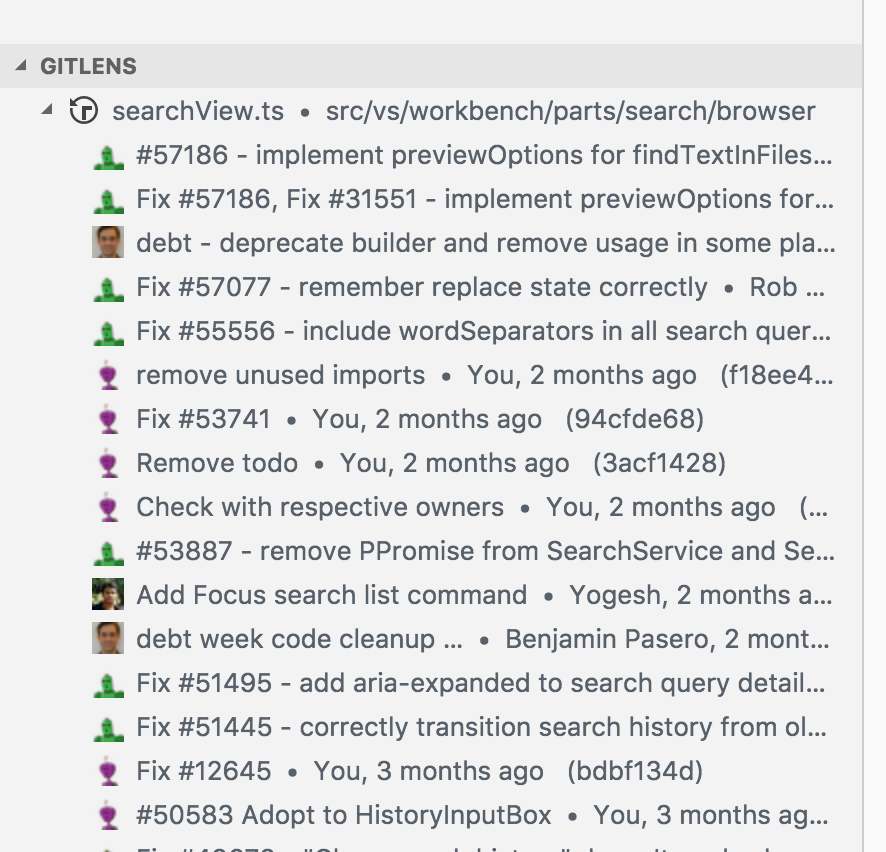Click the green avatar on '#53887 - remove PPromise' commit
Viewport: 886px width, 852px height.
tap(108, 551)
